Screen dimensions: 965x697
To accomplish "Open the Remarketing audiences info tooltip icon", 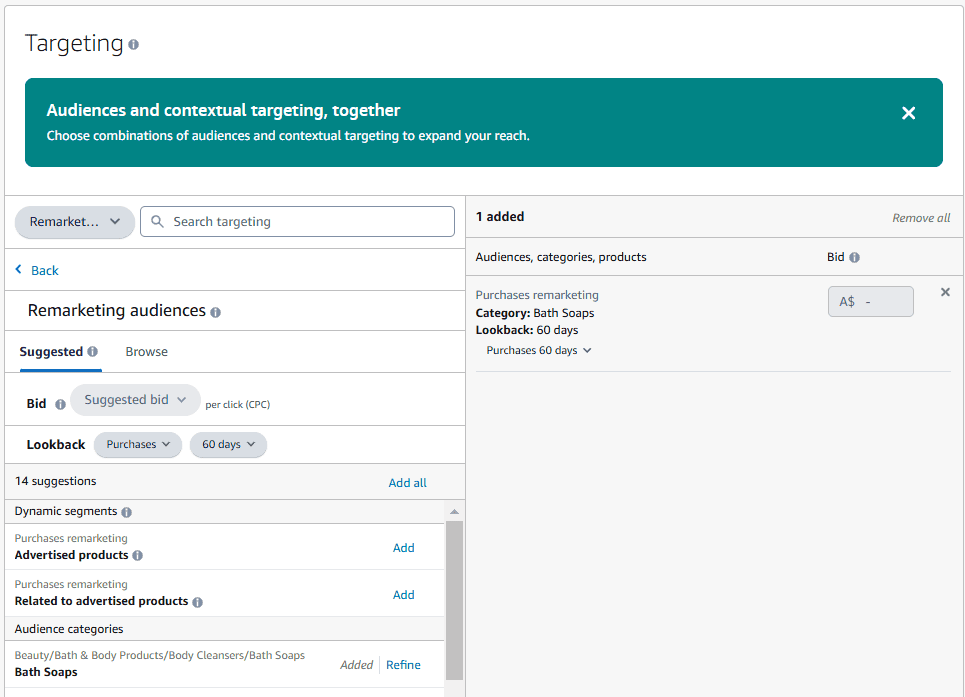I will [x=216, y=312].
